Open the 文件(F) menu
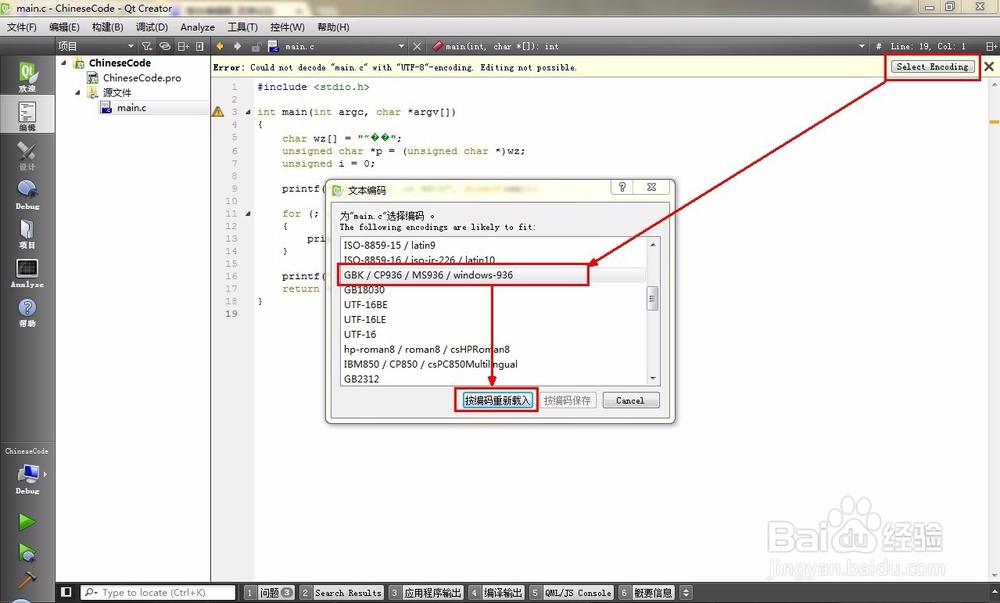 tap(22, 27)
